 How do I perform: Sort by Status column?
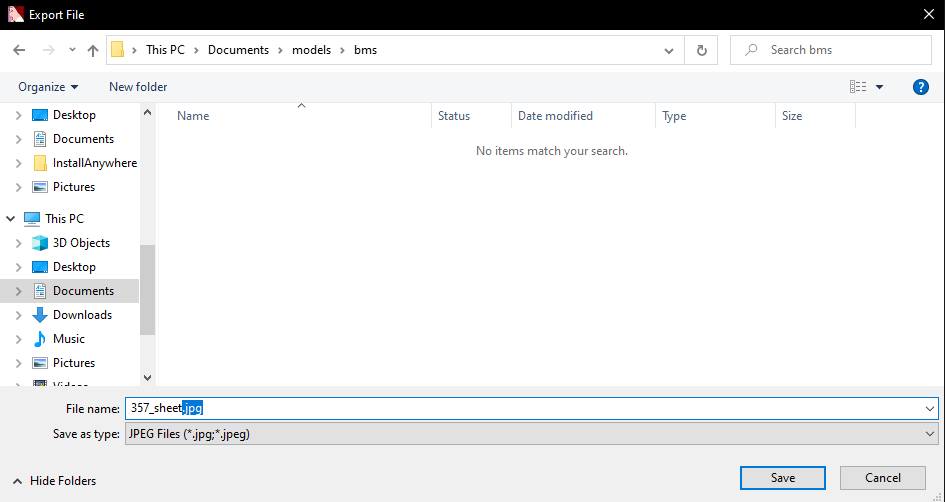(x=454, y=116)
